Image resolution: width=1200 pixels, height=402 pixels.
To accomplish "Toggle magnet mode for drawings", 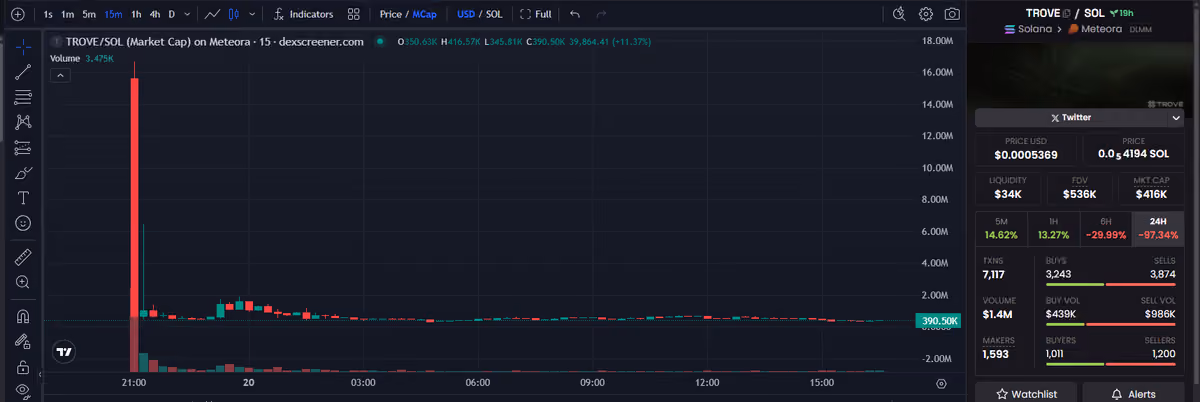I will click(x=23, y=316).
